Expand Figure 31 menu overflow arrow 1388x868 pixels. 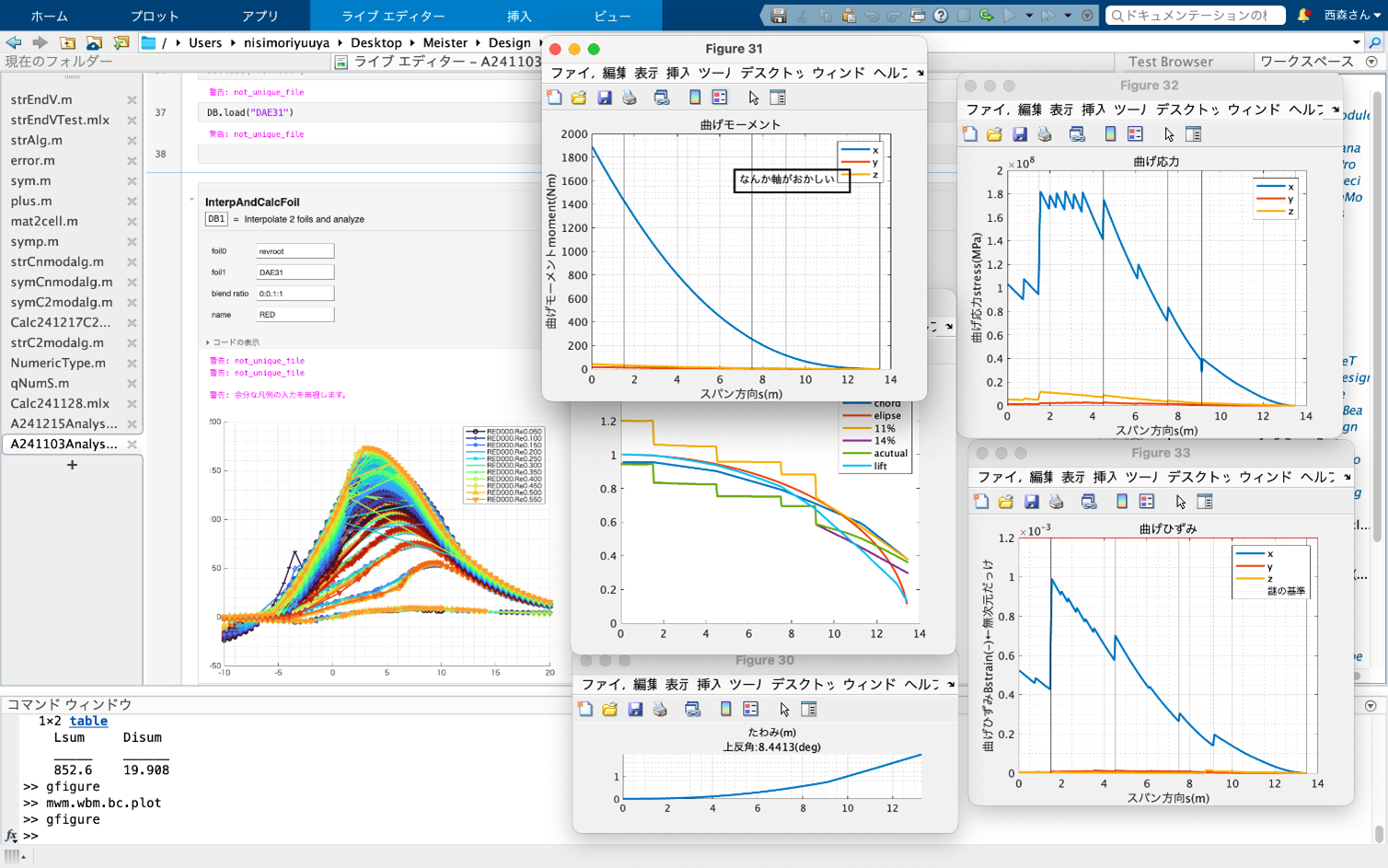pos(920,73)
